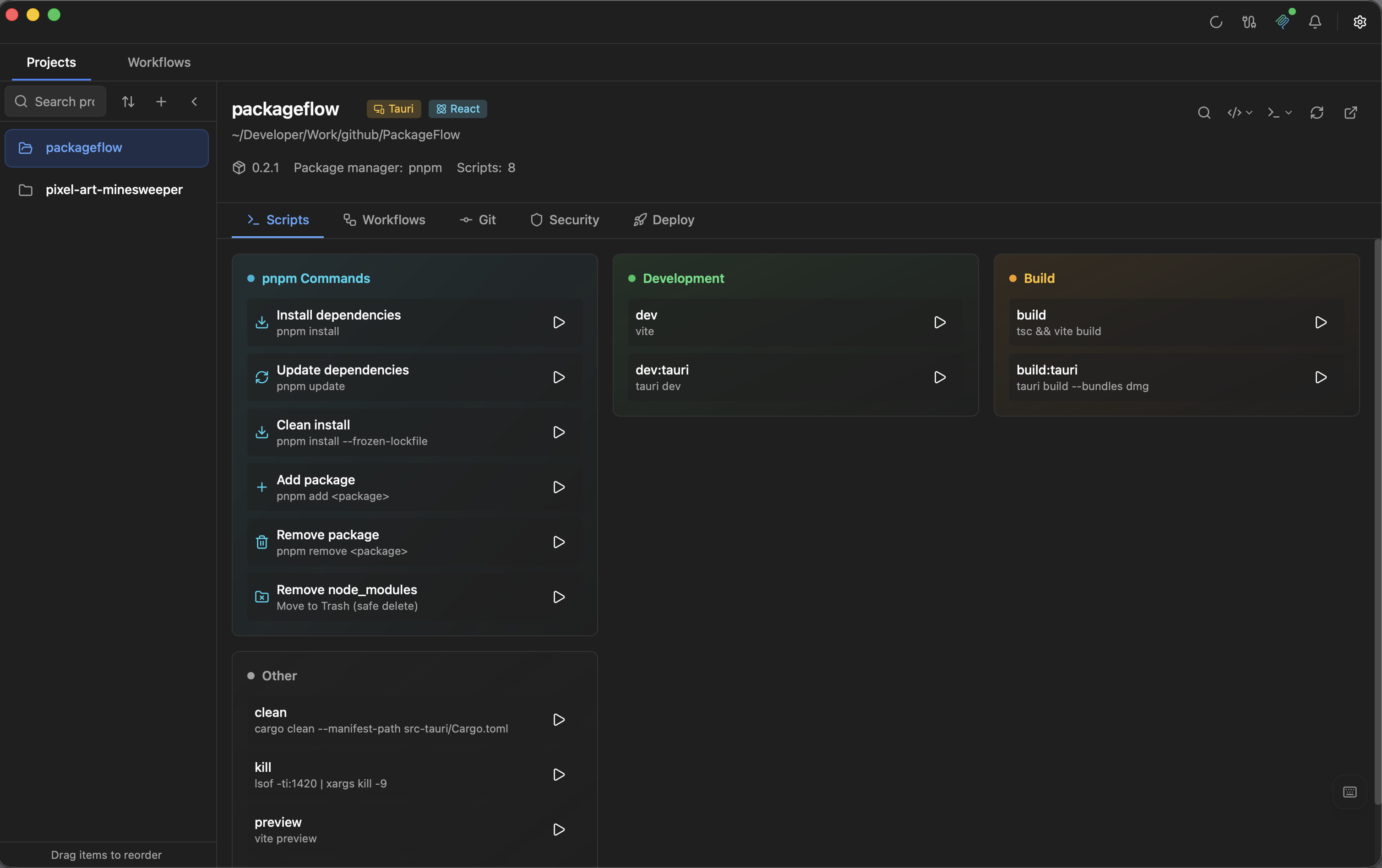Screen dimensions: 1382x868
Task: Open keyboard shortcuts icon at bottom right
Action: tap(1349, 792)
